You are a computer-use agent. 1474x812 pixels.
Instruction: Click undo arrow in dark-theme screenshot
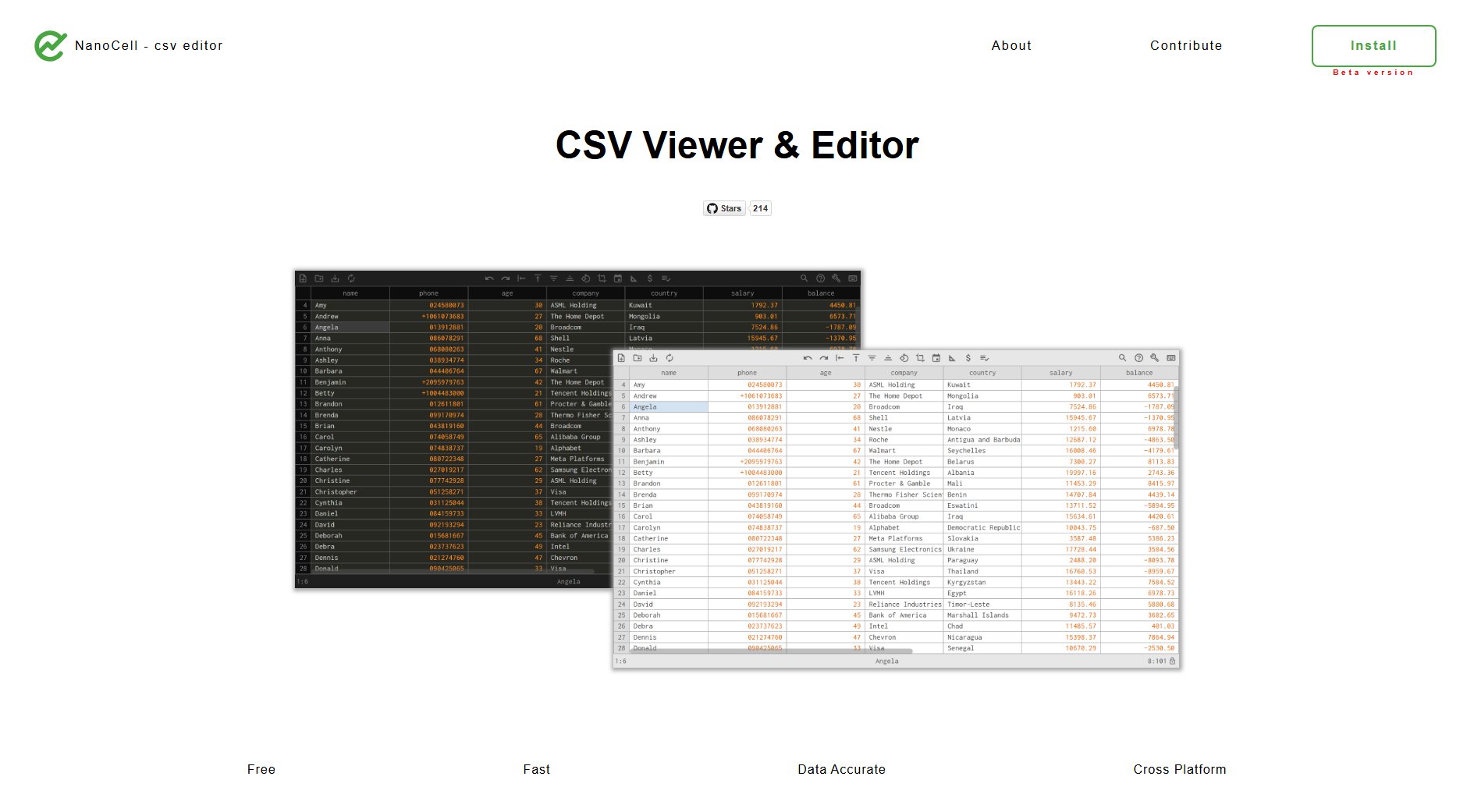489,278
